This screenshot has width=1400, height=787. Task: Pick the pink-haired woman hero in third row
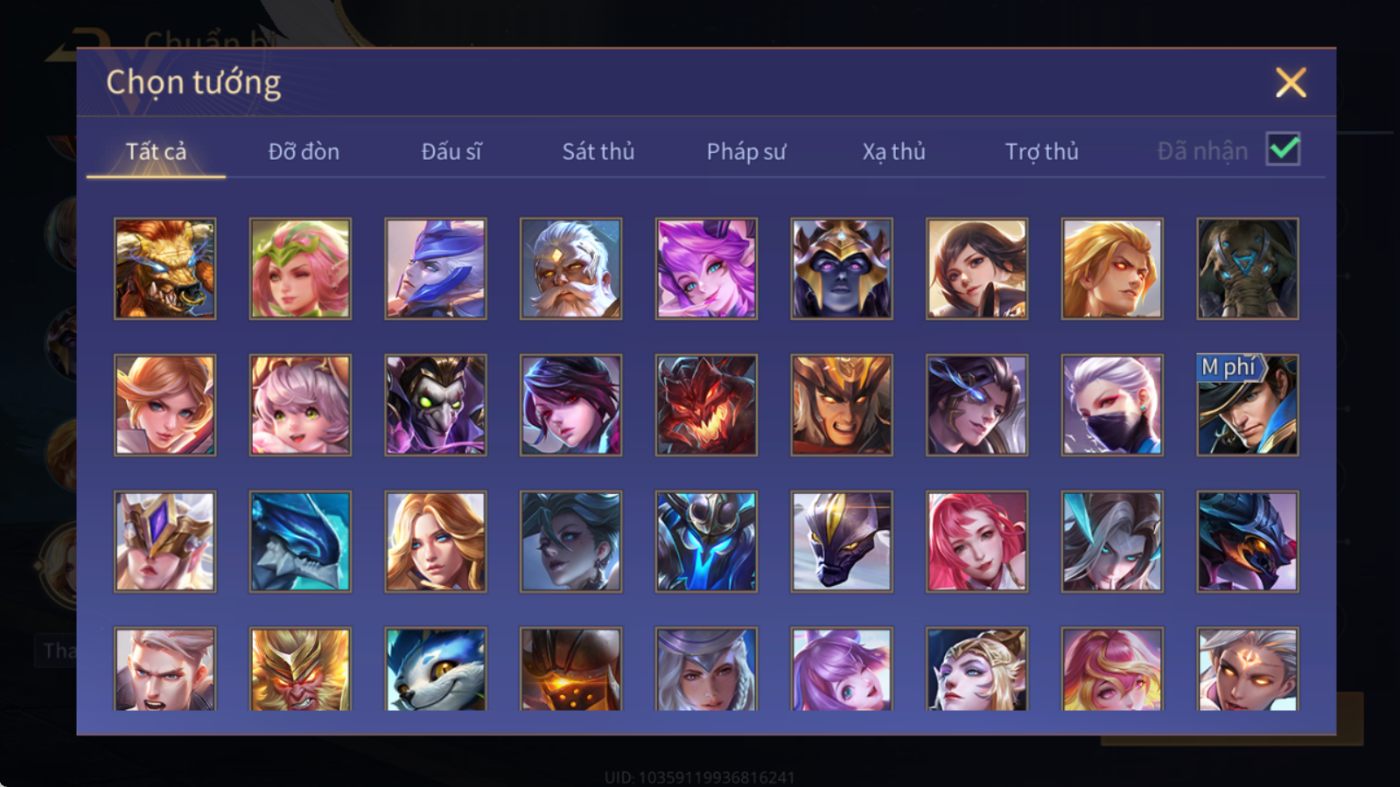(x=977, y=541)
